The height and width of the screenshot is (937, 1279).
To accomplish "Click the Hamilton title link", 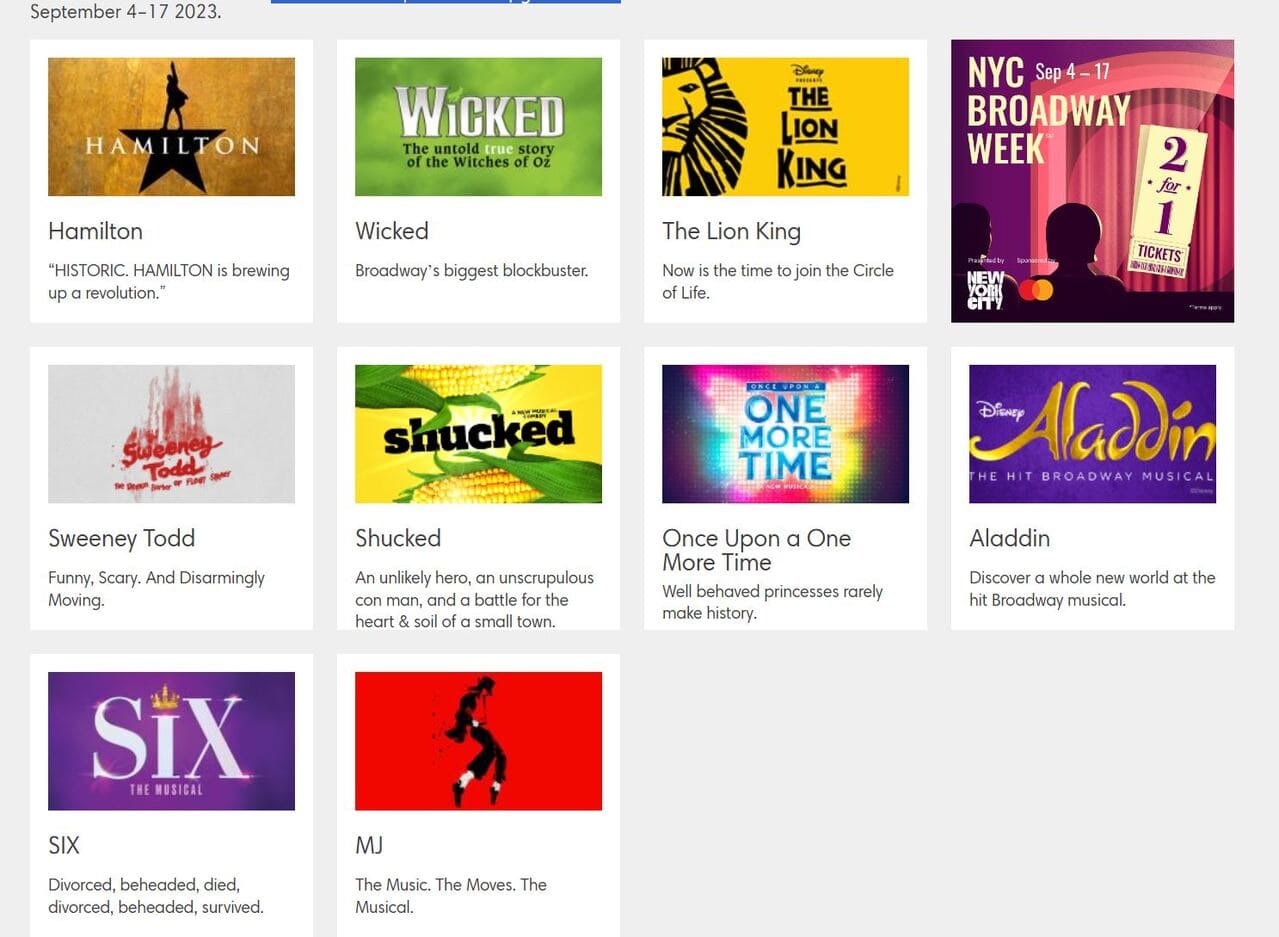I will pyautogui.click(x=95, y=231).
